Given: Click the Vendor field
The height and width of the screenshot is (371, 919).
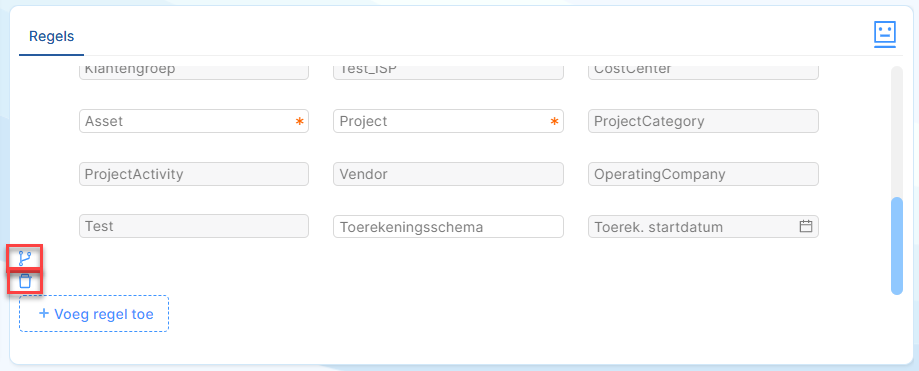Looking at the screenshot, I should point(448,174).
